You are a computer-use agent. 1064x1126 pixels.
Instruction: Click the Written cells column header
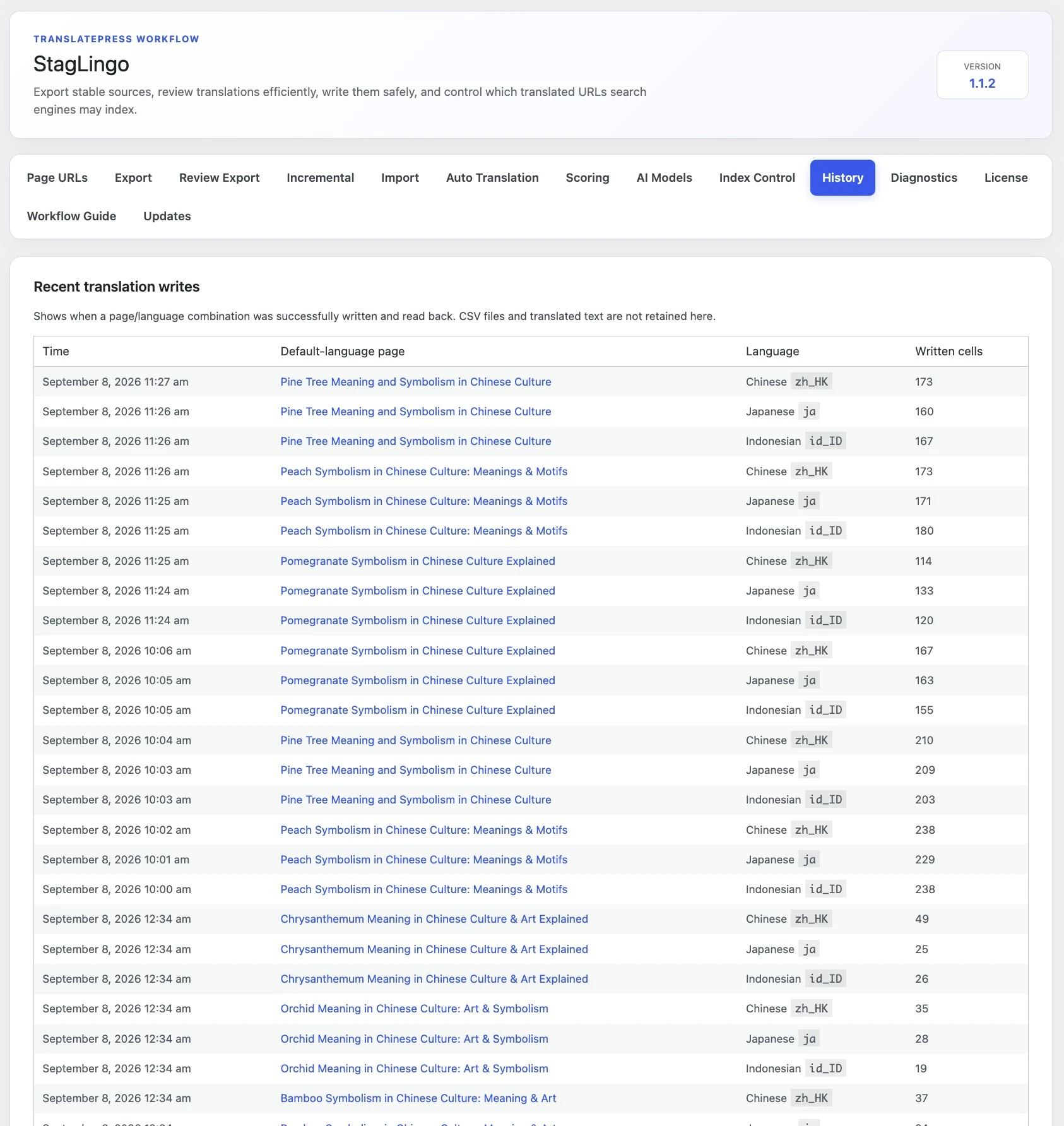point(949,352)
